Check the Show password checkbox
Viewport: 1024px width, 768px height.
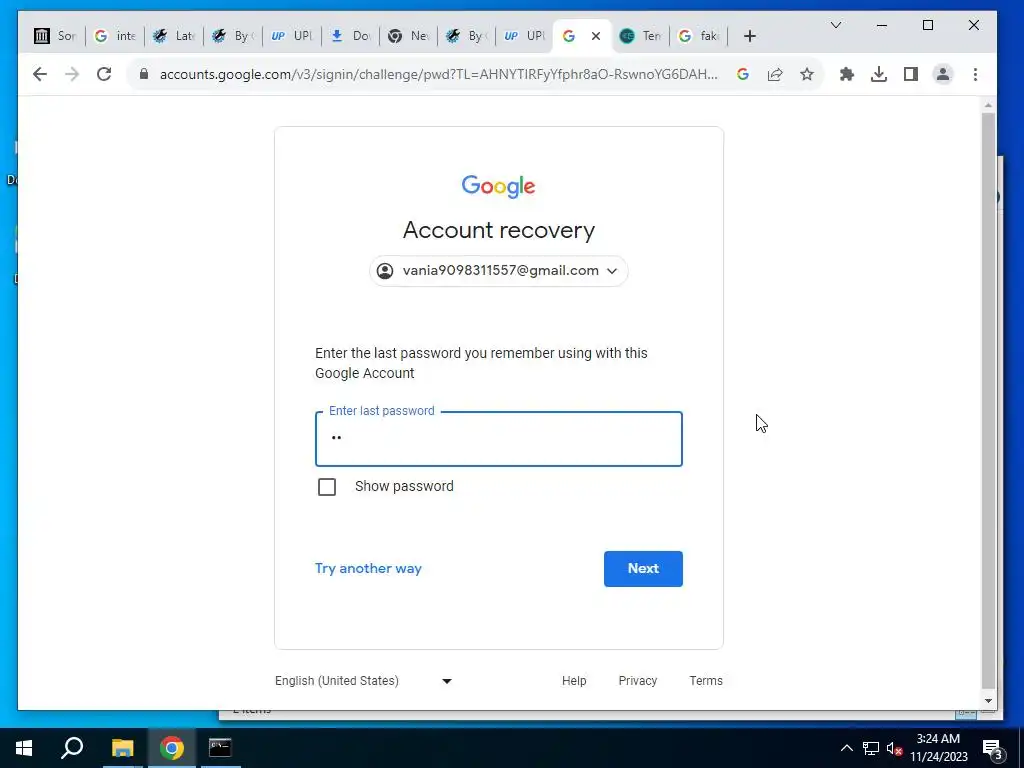point(327,487)
